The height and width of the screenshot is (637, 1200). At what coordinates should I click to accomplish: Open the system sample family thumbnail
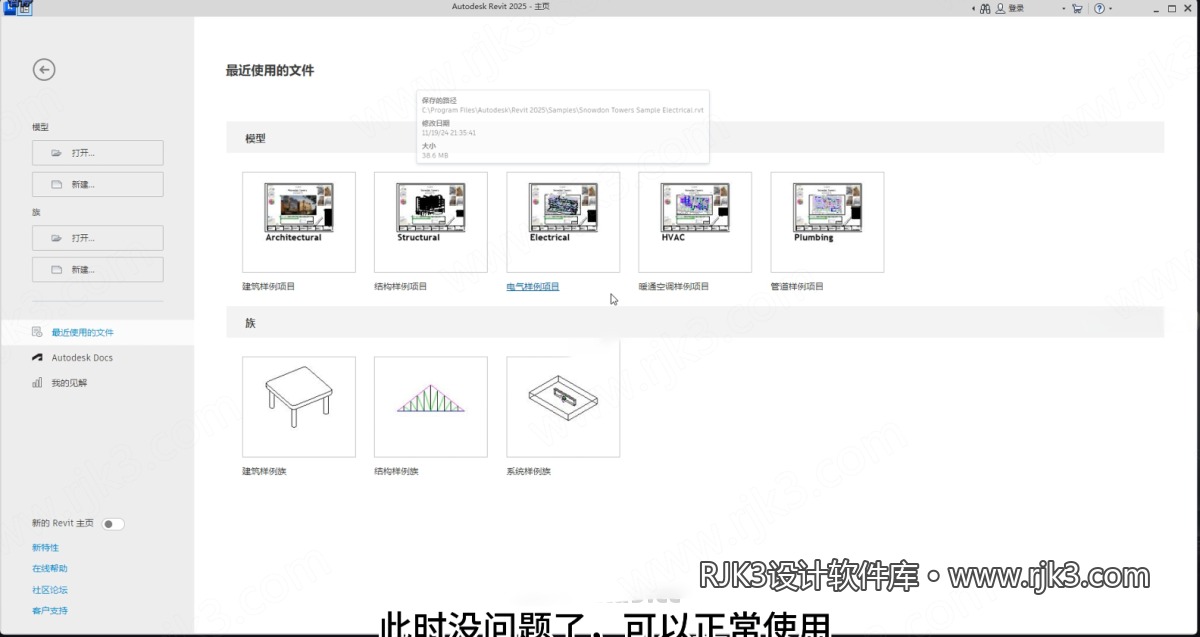(563, 407)
